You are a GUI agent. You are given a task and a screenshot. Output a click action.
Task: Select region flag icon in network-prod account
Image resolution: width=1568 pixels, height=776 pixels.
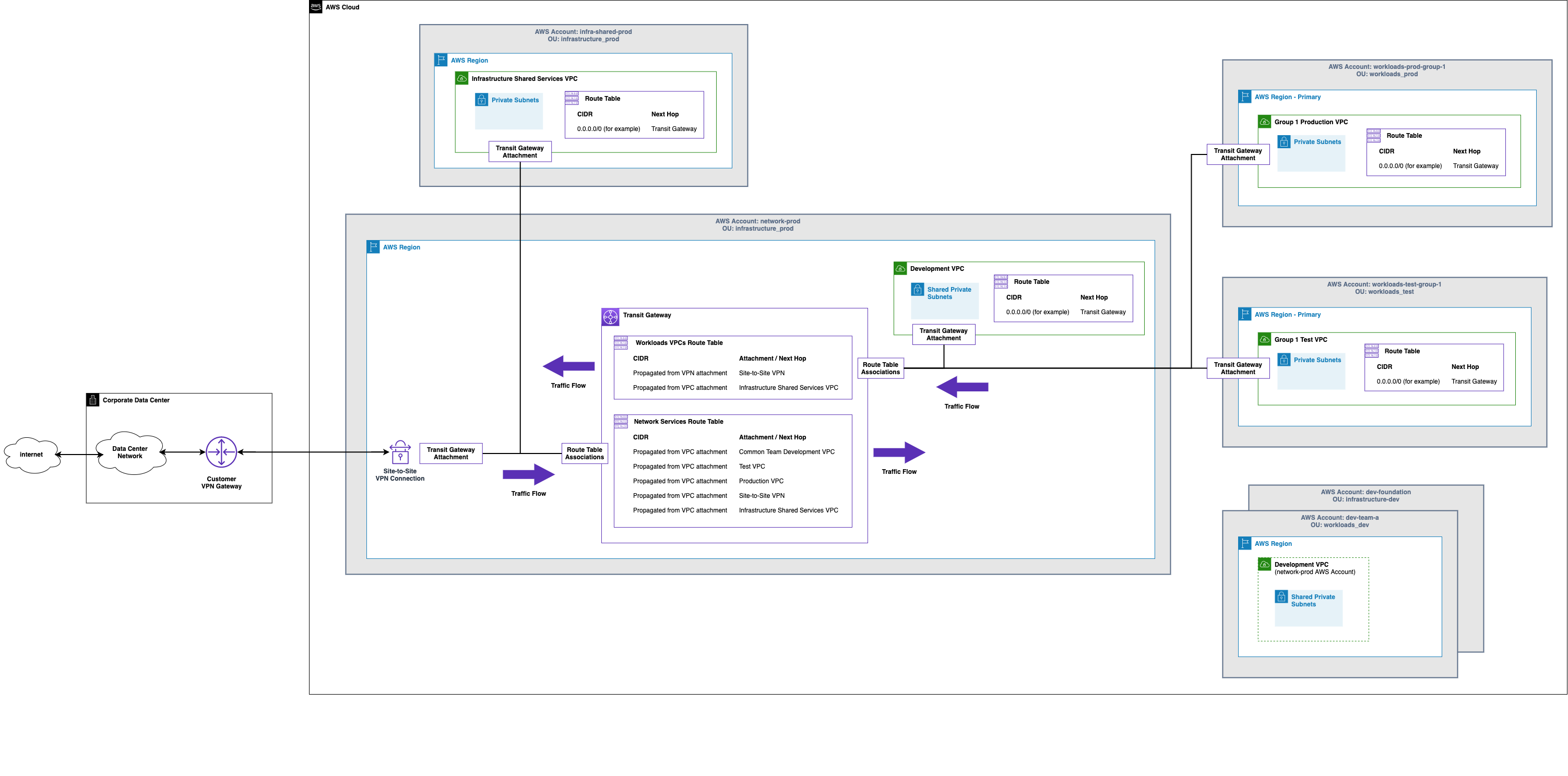373,246
